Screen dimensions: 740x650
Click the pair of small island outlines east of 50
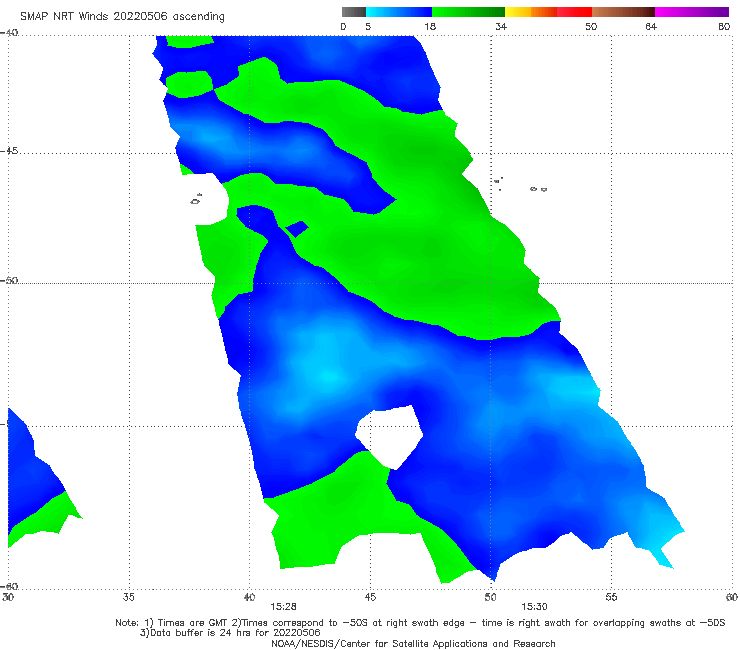click(538, 189)
